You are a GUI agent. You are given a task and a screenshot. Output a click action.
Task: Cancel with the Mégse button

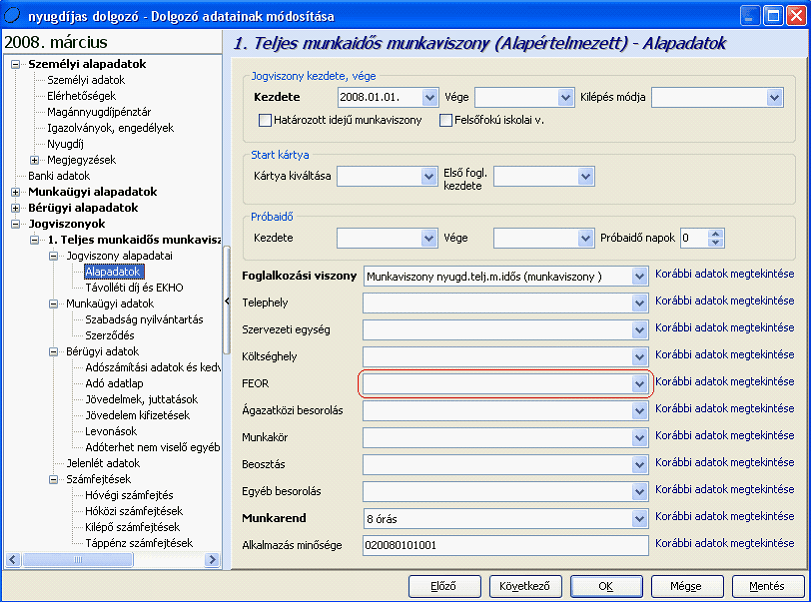[687, 586]
